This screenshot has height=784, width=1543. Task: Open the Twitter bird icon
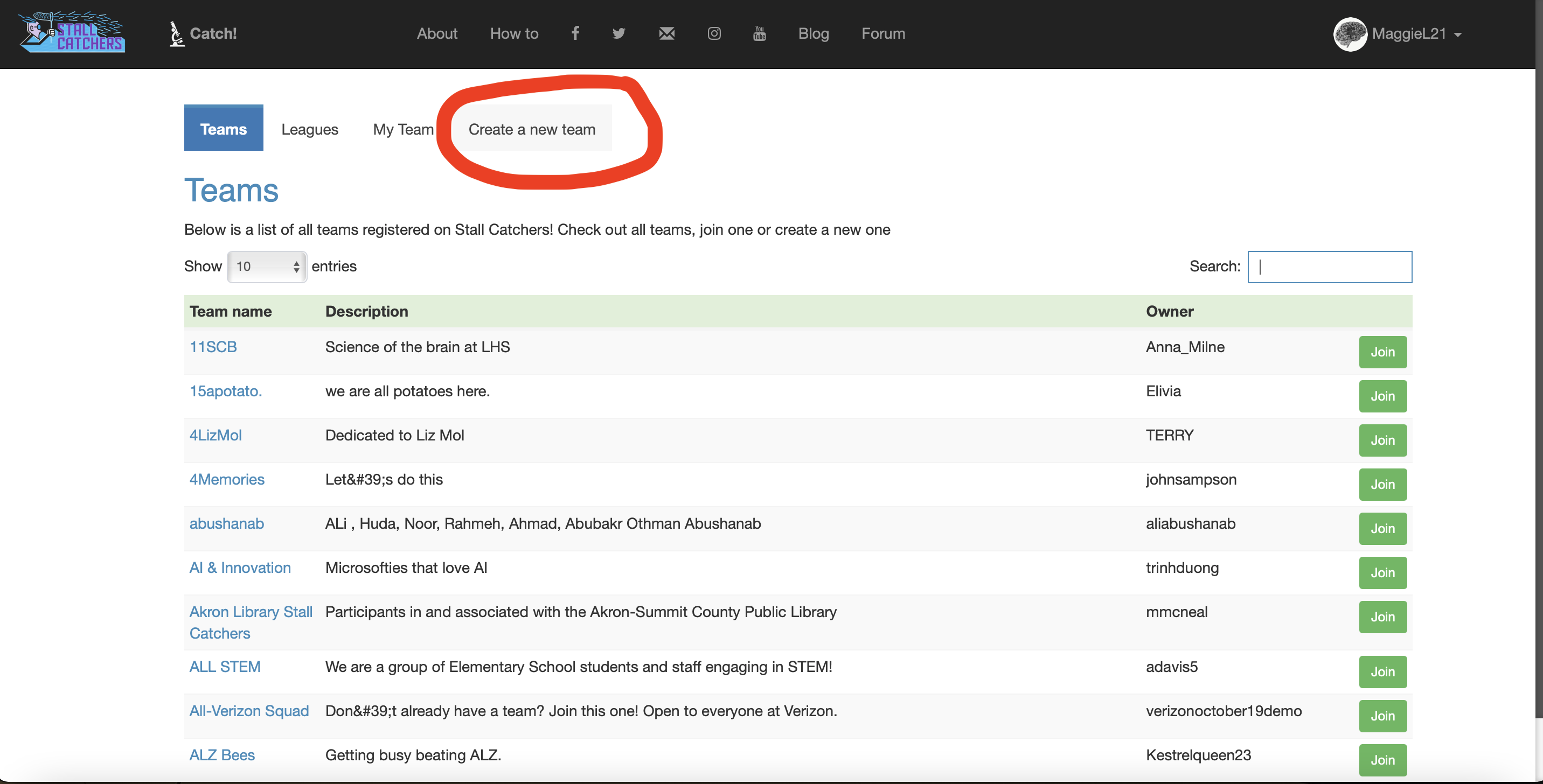pos(618,33)
